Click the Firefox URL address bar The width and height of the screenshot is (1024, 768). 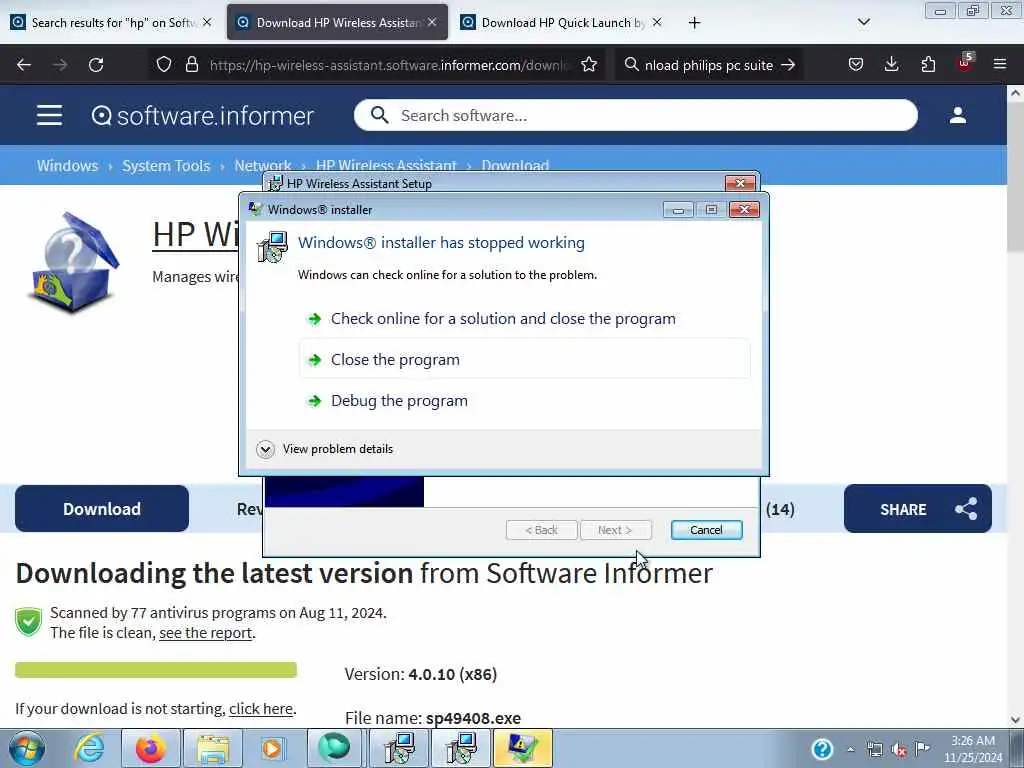click(x=391, y=65)
